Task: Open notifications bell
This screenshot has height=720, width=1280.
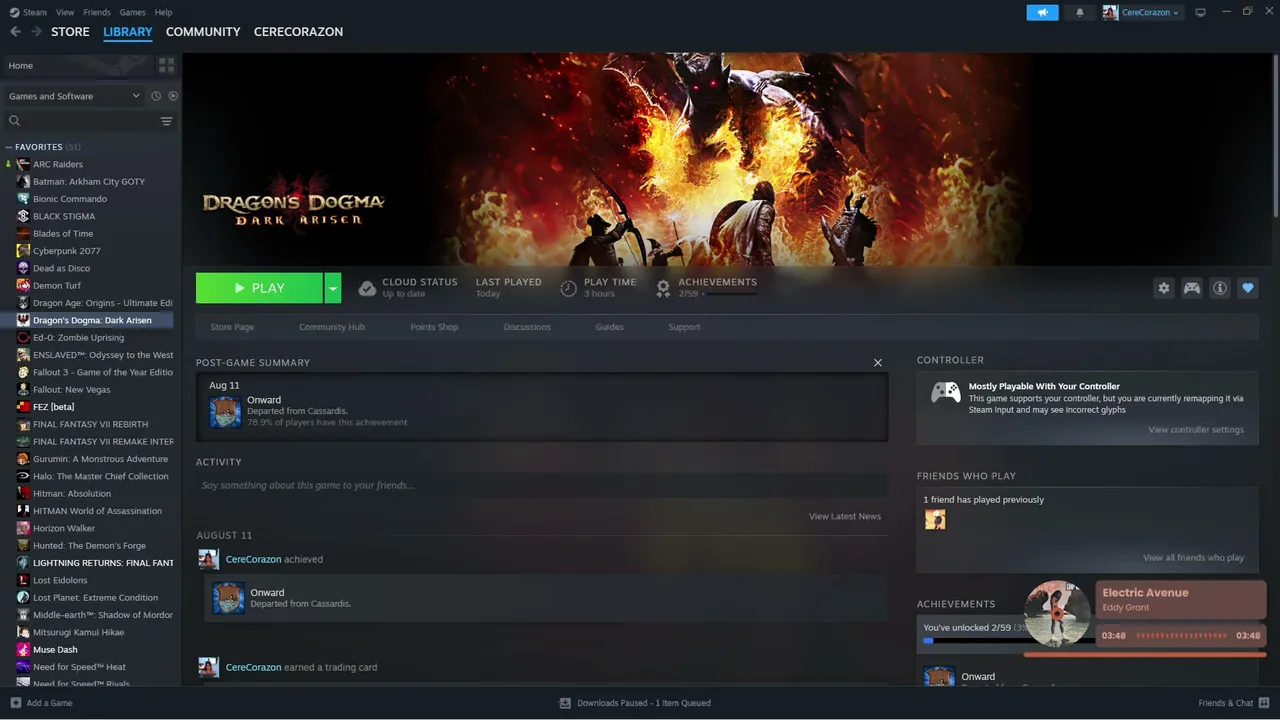Action: [1080, 12]
